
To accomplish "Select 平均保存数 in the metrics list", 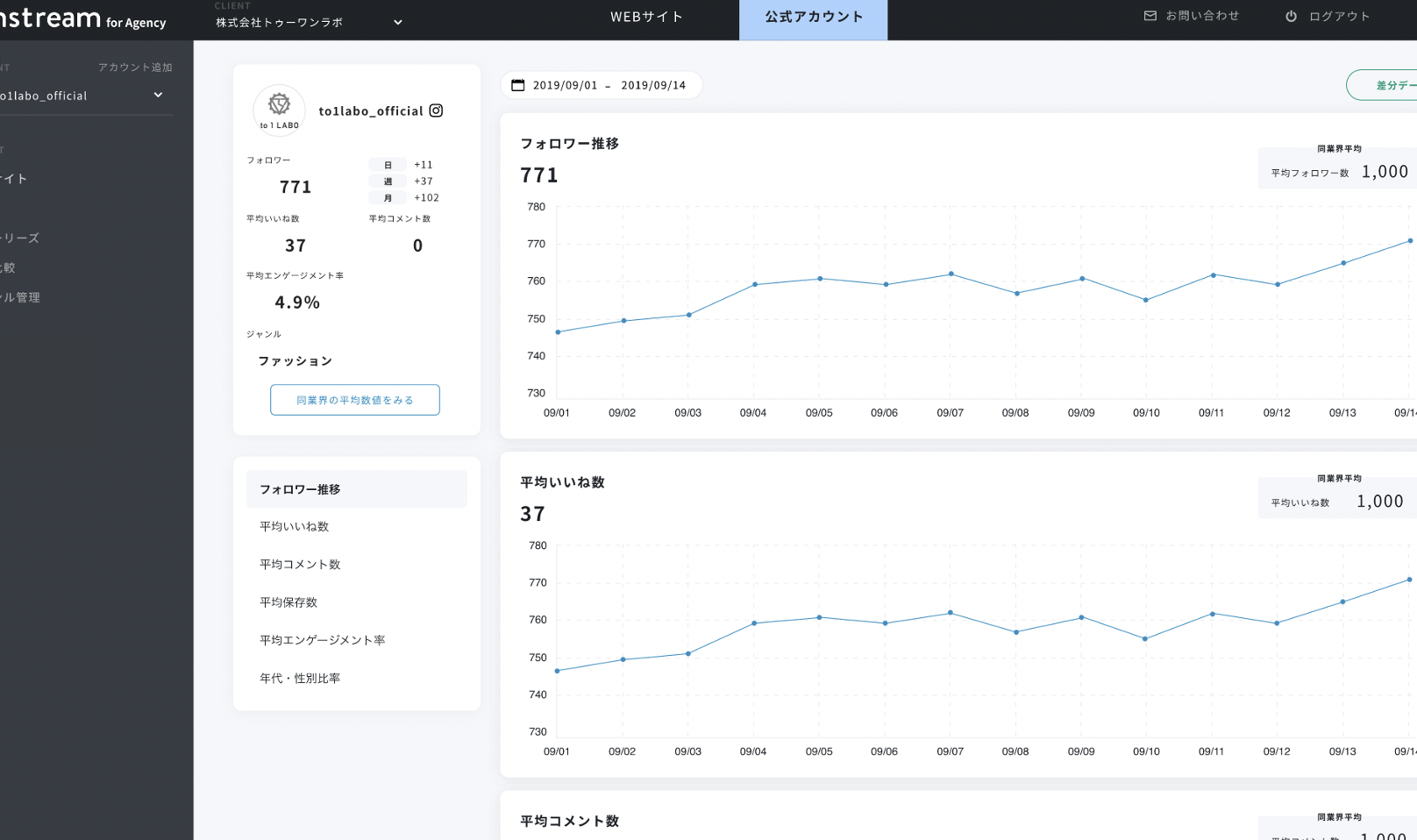I will pyautogui.click(x=288, y=602).
